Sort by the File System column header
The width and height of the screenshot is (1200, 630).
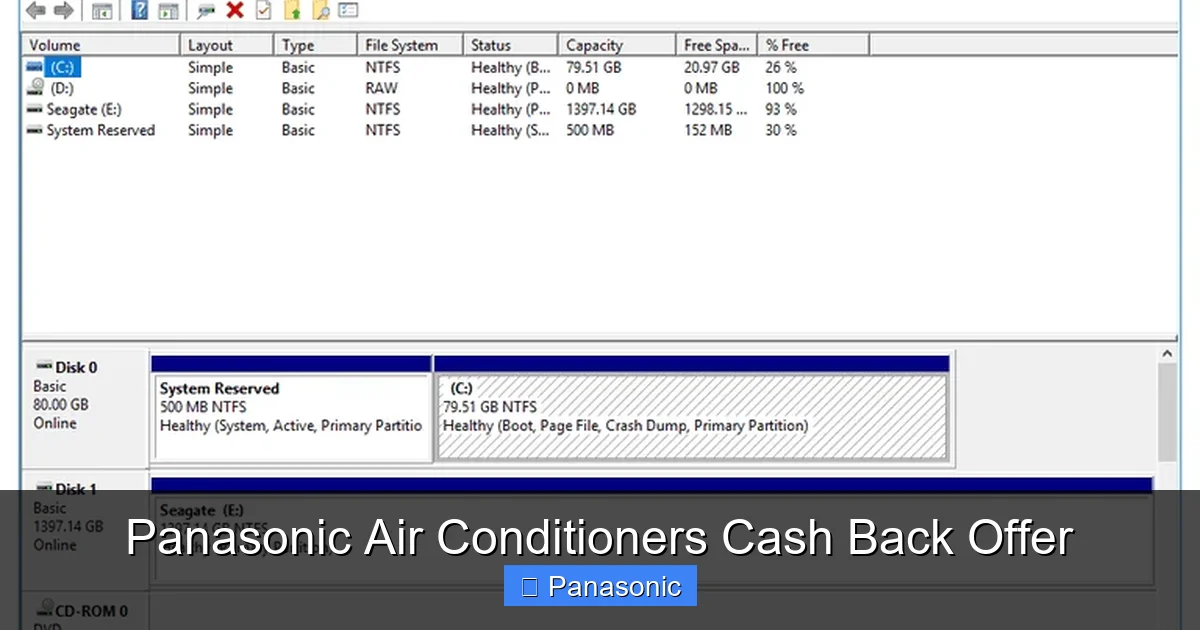pos(410,45)
